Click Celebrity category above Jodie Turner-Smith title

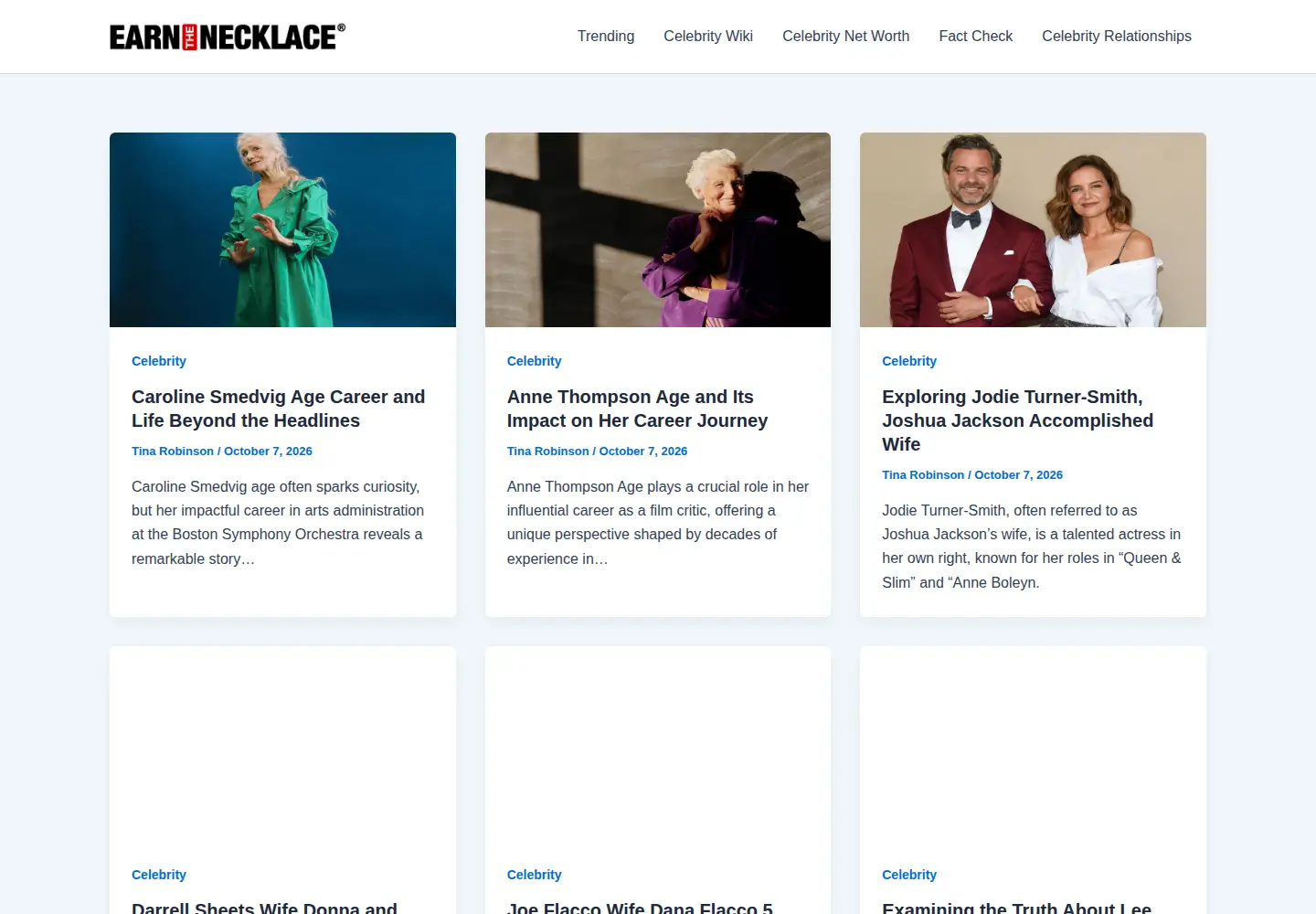click(909, 361)
